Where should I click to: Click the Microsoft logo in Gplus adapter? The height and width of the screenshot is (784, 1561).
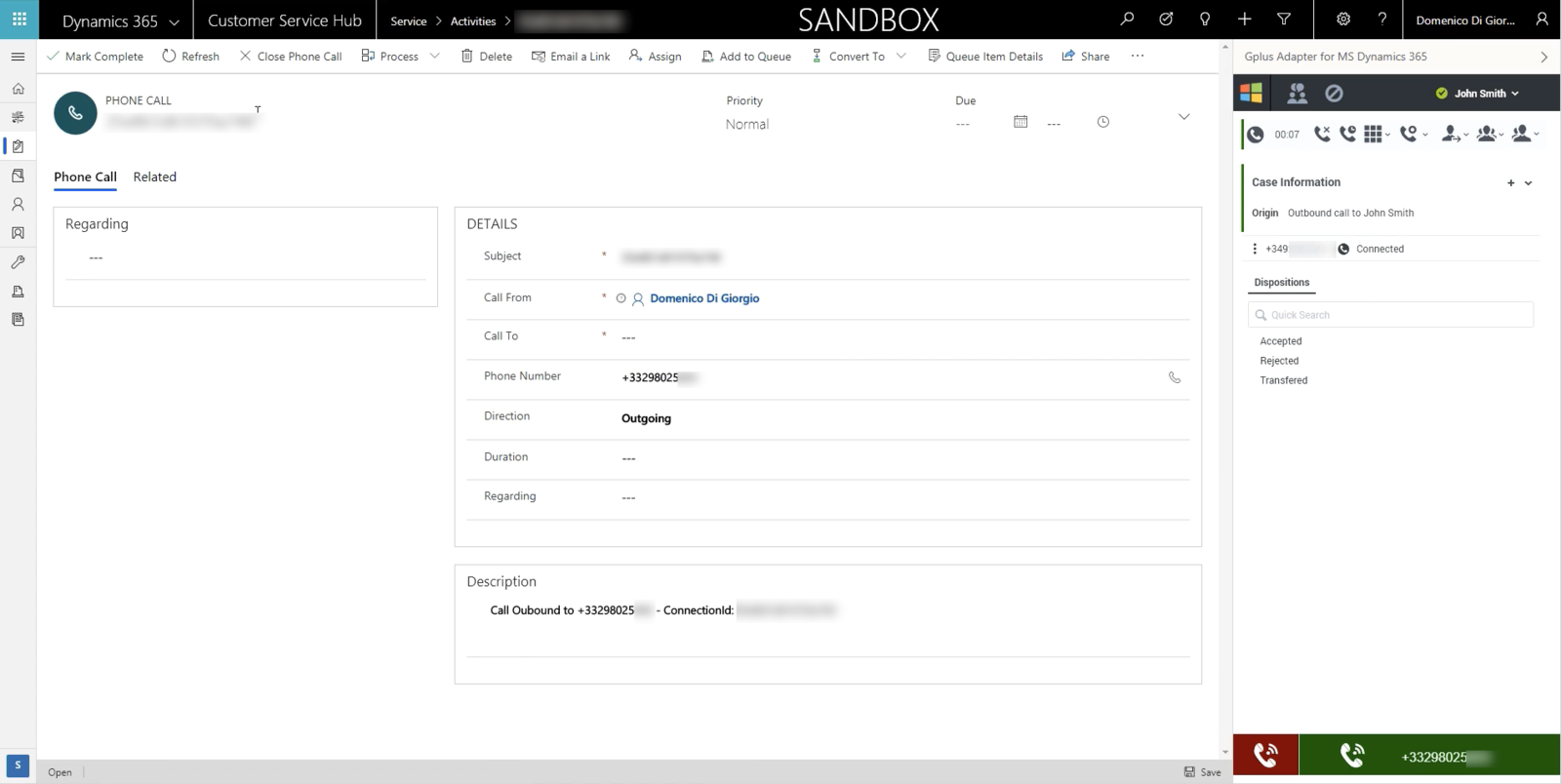[x=1251, y=94]
